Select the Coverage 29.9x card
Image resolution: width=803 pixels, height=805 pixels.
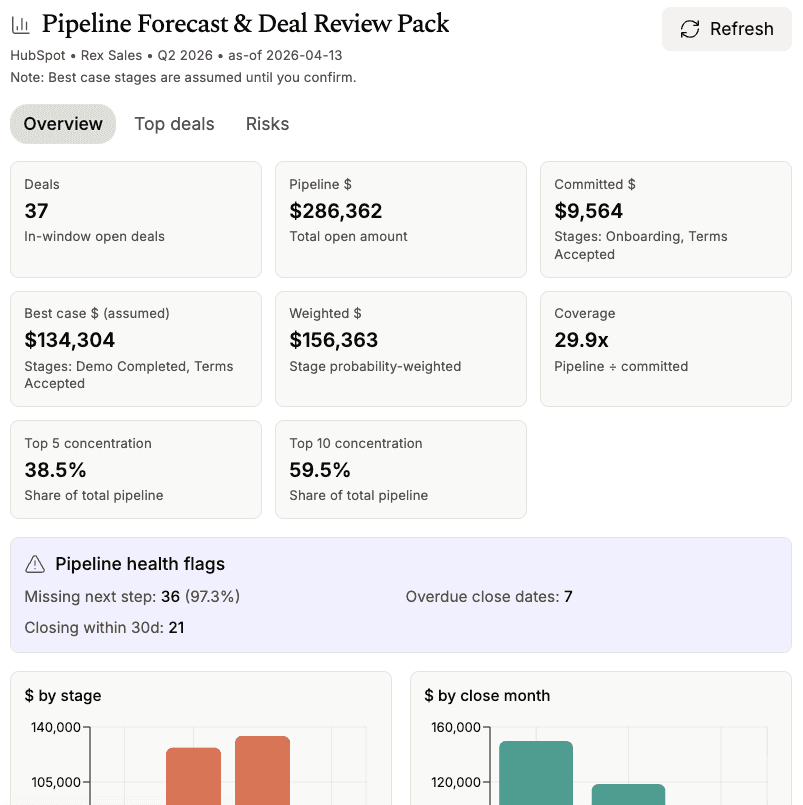pyautogui.click(x=665, y=349)
